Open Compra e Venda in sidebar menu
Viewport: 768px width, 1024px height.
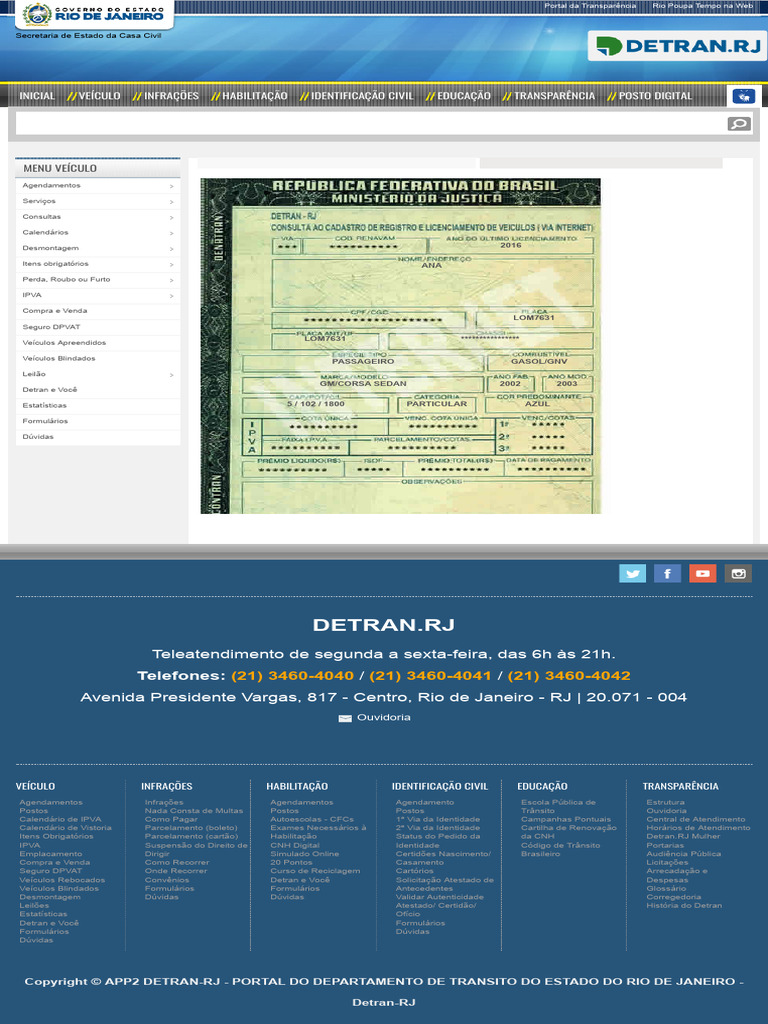55,311
